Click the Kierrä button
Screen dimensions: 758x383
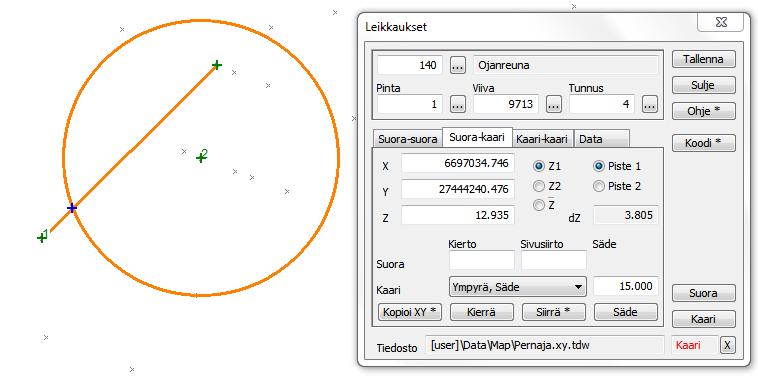point(481,312)
